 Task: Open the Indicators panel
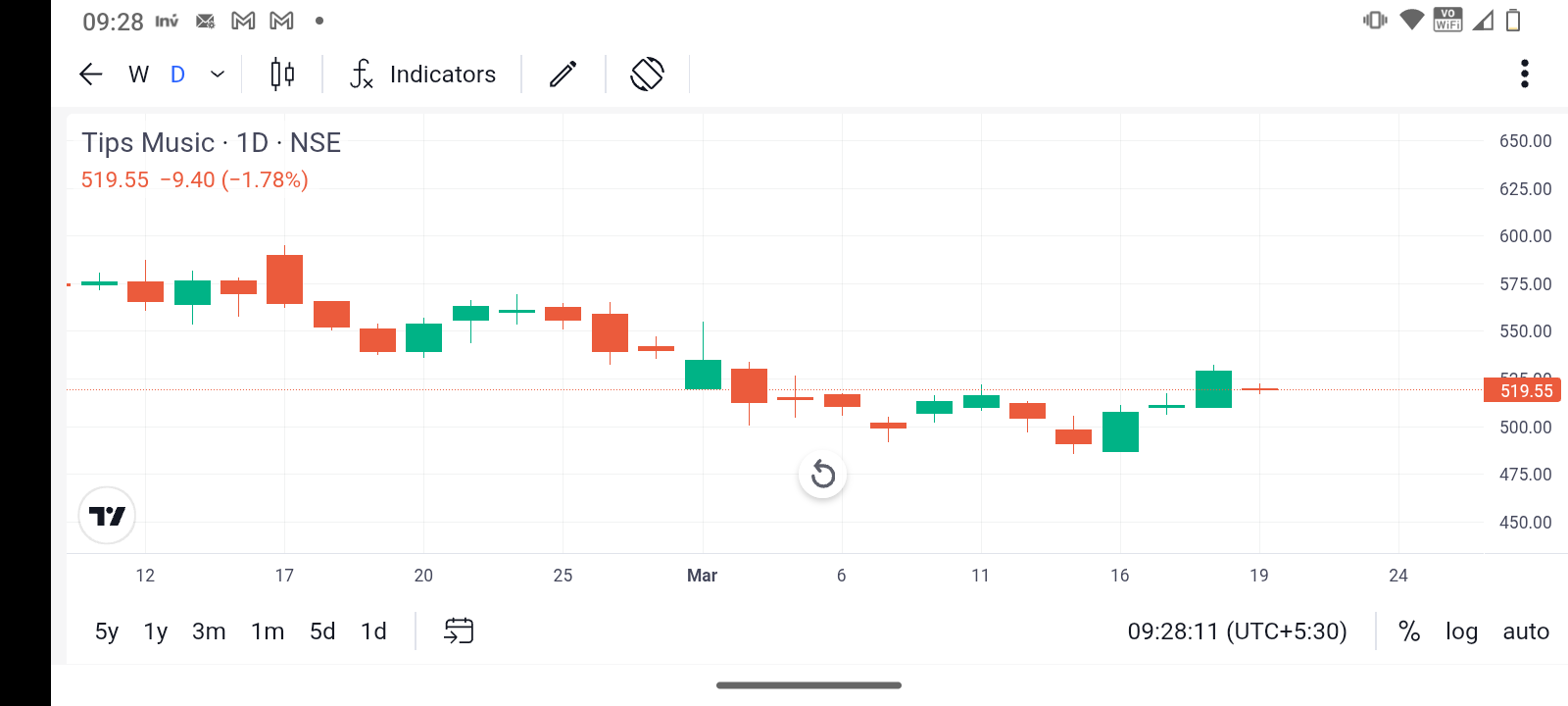(x=423, y=75)
